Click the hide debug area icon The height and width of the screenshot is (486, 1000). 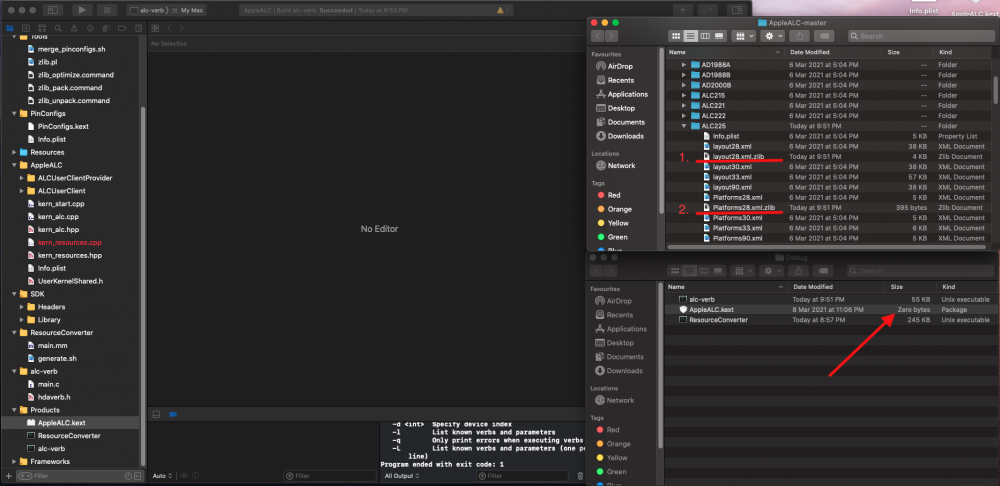(x=156, y=414)
